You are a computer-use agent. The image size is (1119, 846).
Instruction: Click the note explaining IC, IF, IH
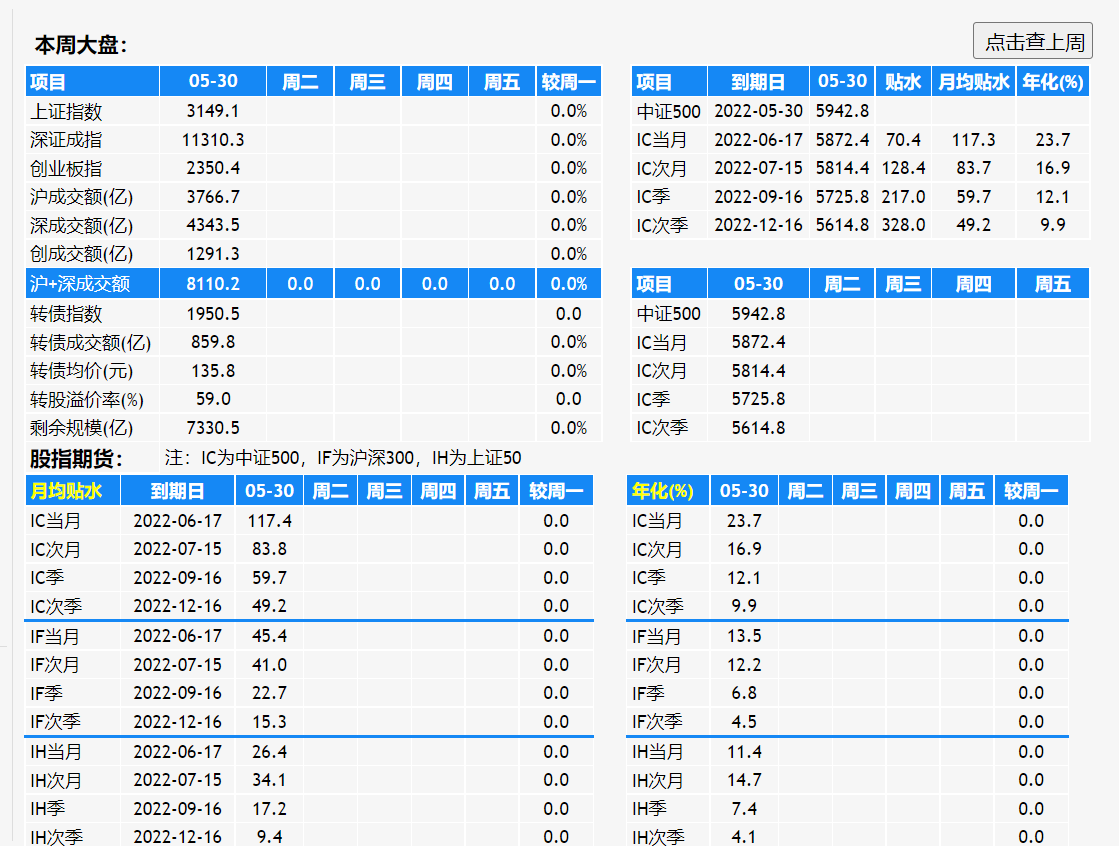coord(342,459)
